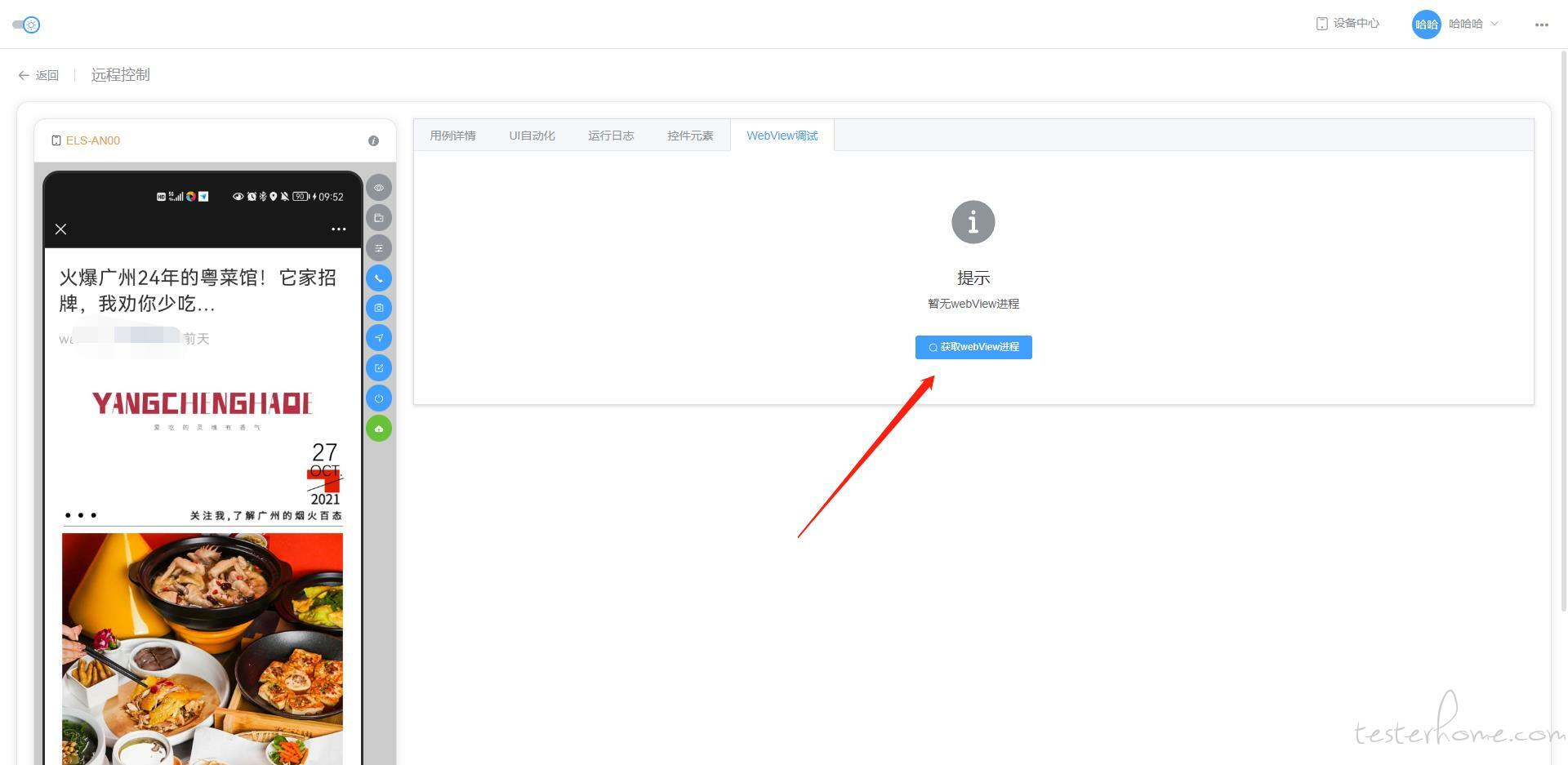Open the gray sliders settings button
1568x765 pixels.
379,248
